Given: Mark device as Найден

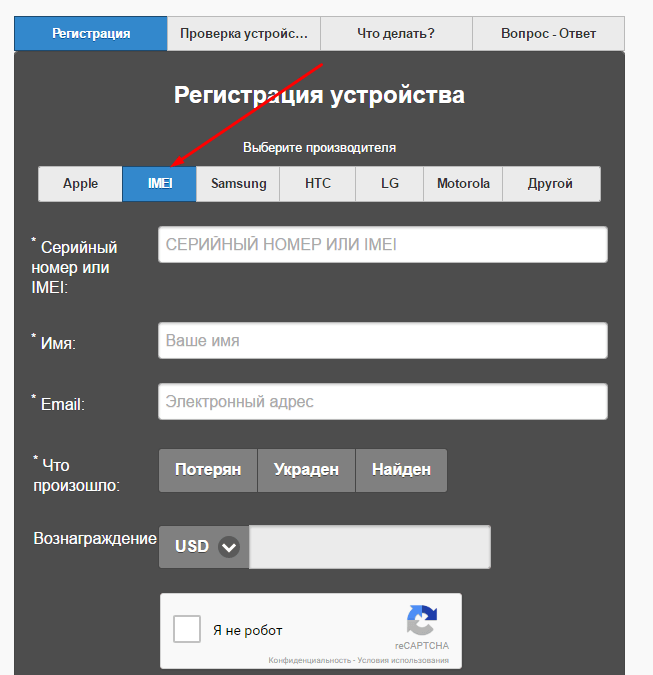Looking at the screenshot, I should coord(401,470).
